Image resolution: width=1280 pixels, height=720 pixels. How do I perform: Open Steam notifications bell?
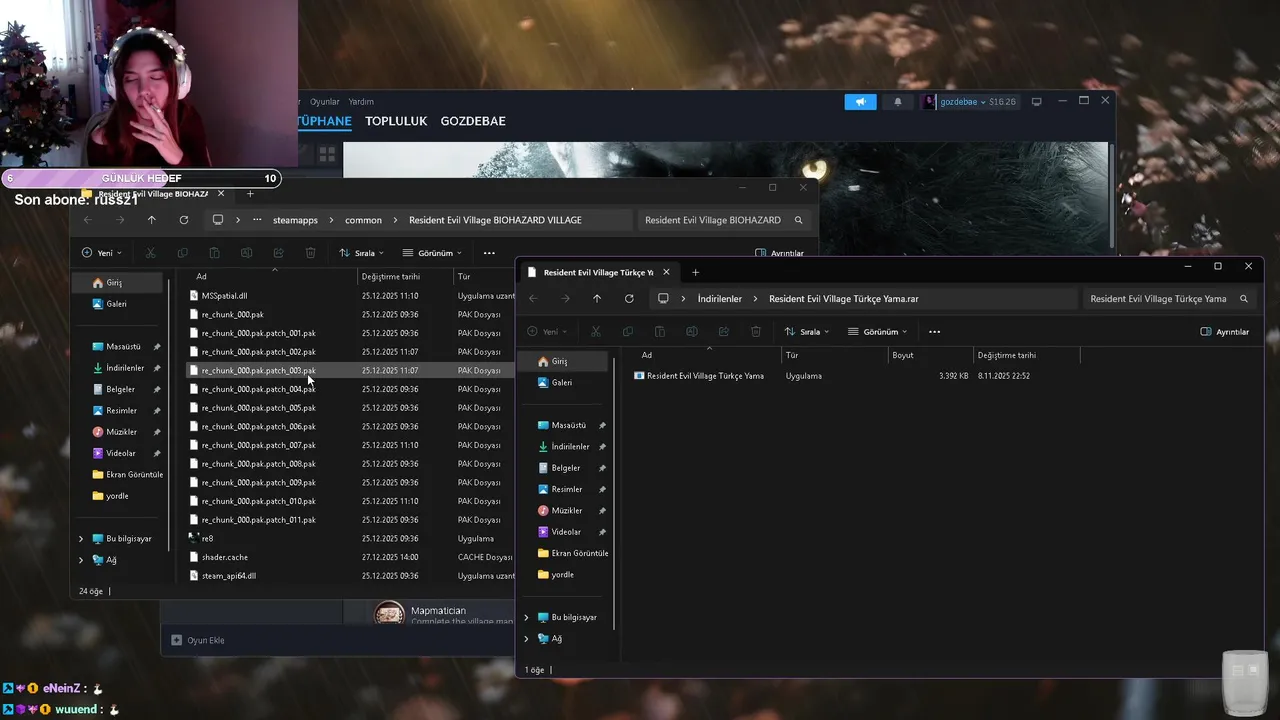(x=897, y=102)
